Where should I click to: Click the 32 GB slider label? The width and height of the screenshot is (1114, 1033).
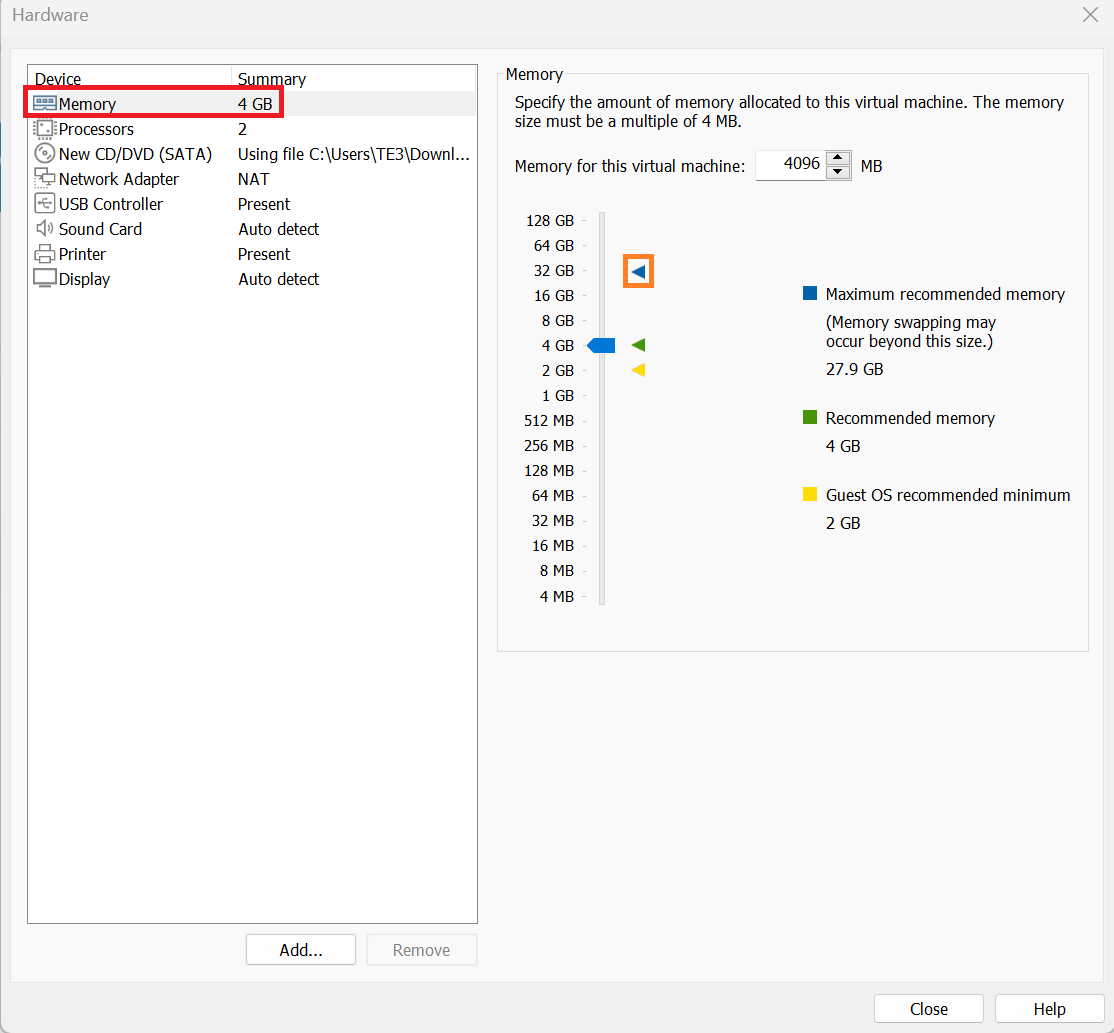coord(553,271)
